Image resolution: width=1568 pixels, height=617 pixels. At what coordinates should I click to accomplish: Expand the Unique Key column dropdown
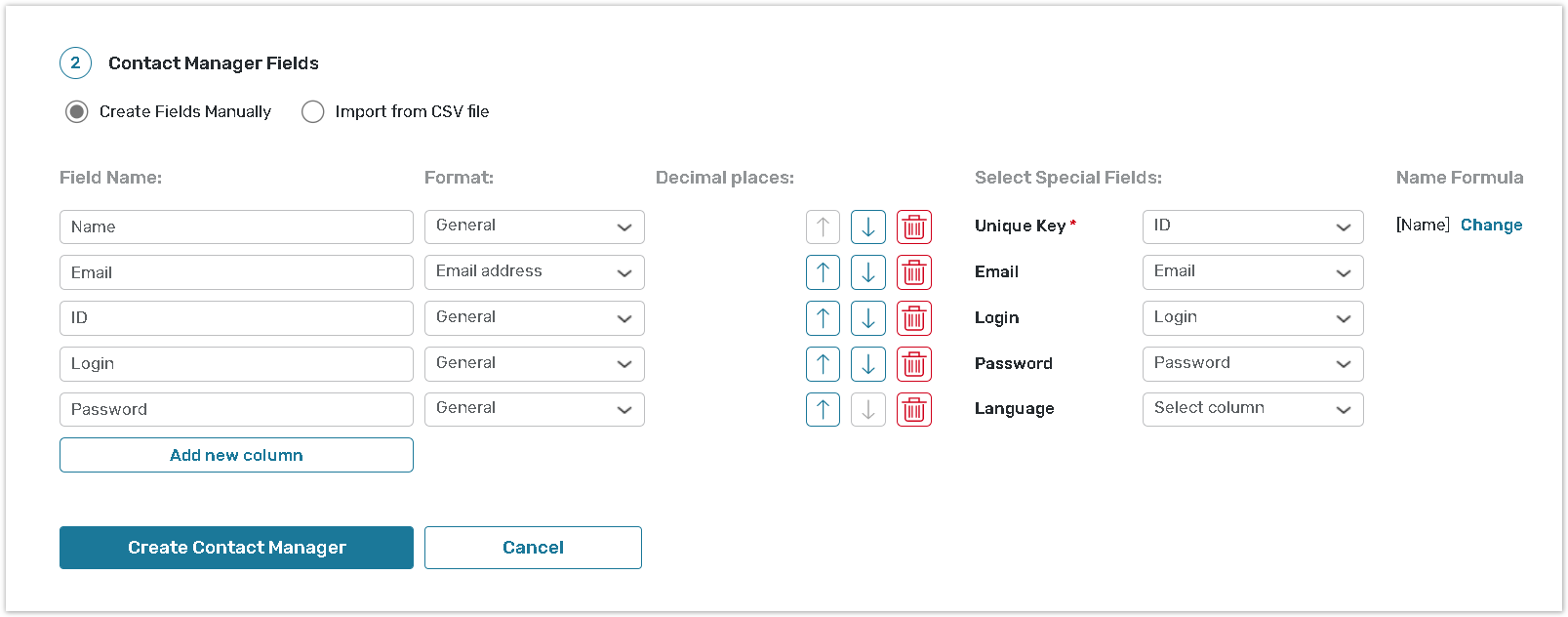coord(1252,226)
